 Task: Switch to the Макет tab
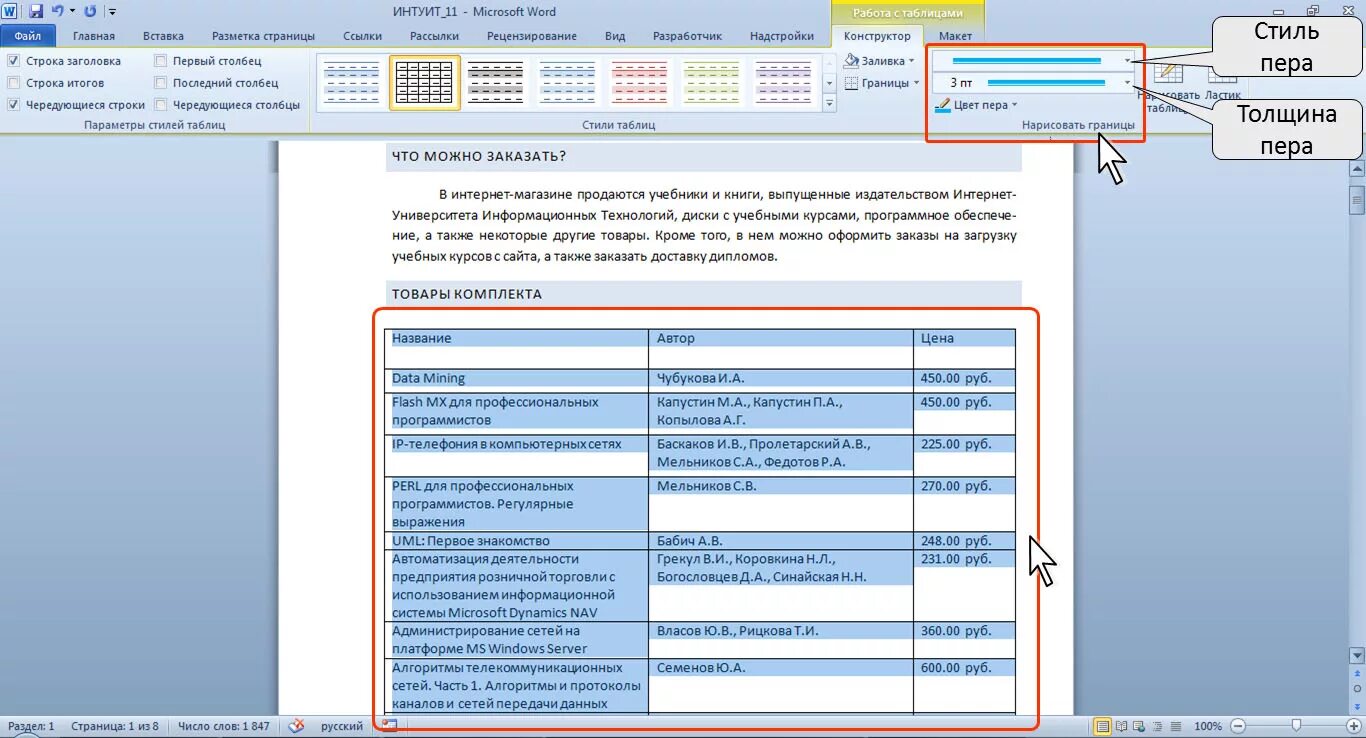(955, 35)
